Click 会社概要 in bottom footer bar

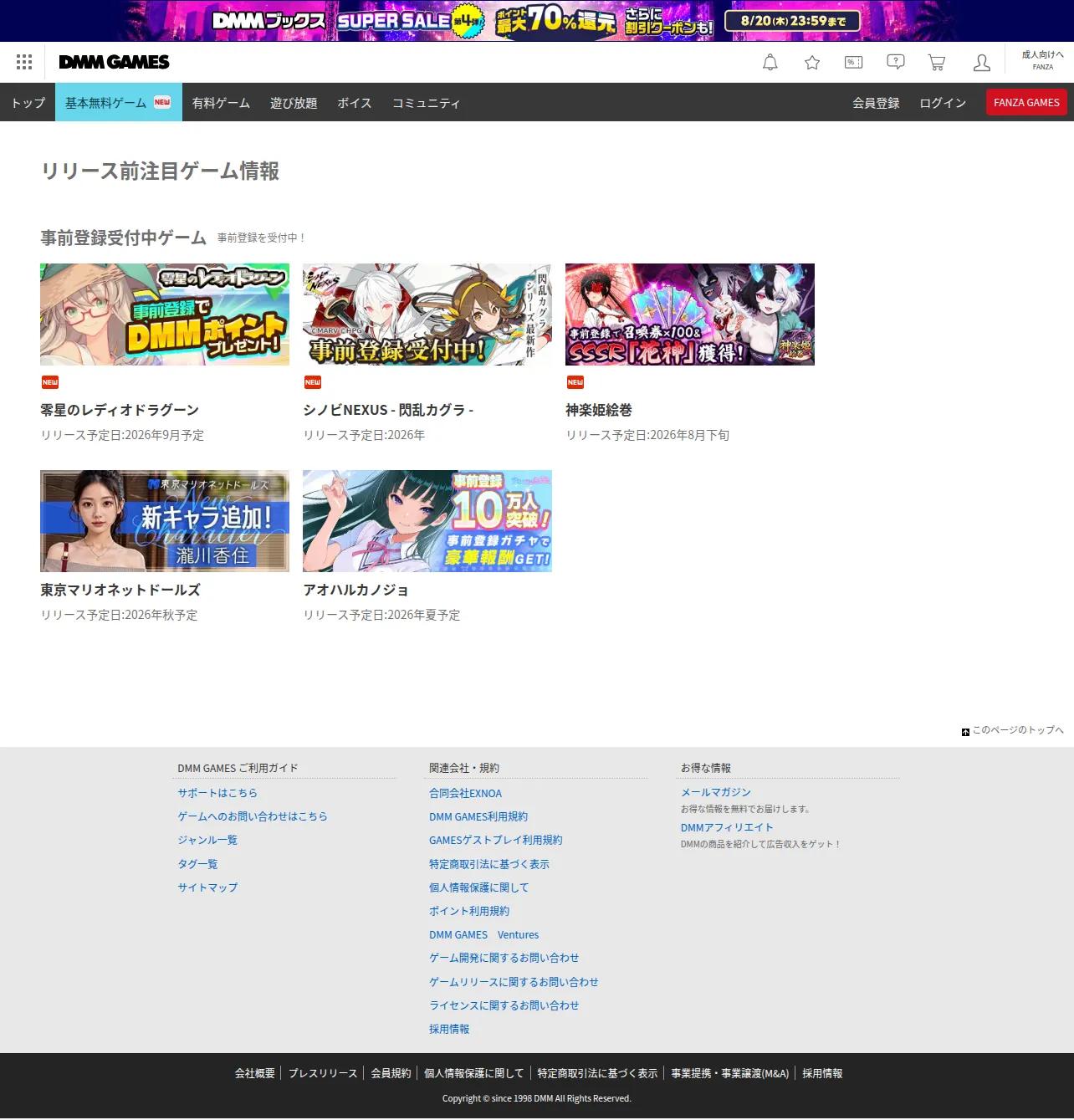(x=255, y=1073)
